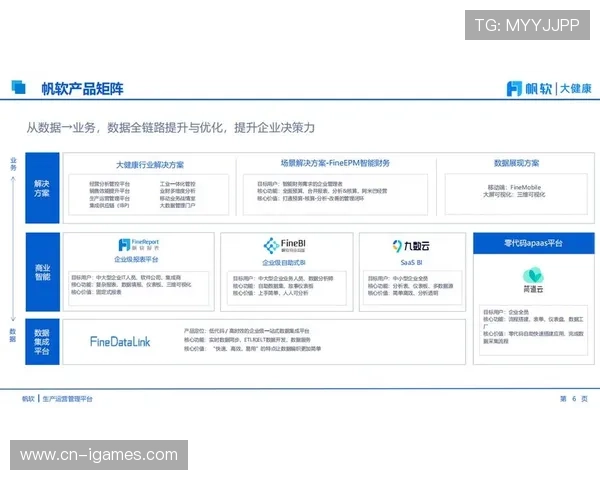
Task: Click the 简道云 name under the green logo
Action: click(x=533, y=289)
